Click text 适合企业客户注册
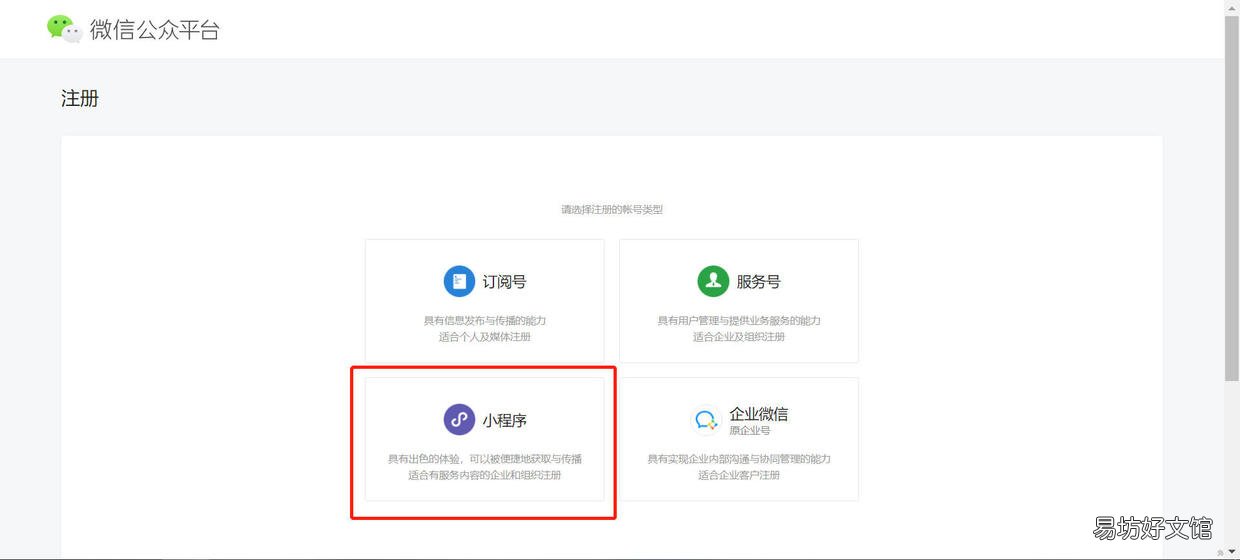Screen dimensions: 1240x560 [x=739, y=475]
